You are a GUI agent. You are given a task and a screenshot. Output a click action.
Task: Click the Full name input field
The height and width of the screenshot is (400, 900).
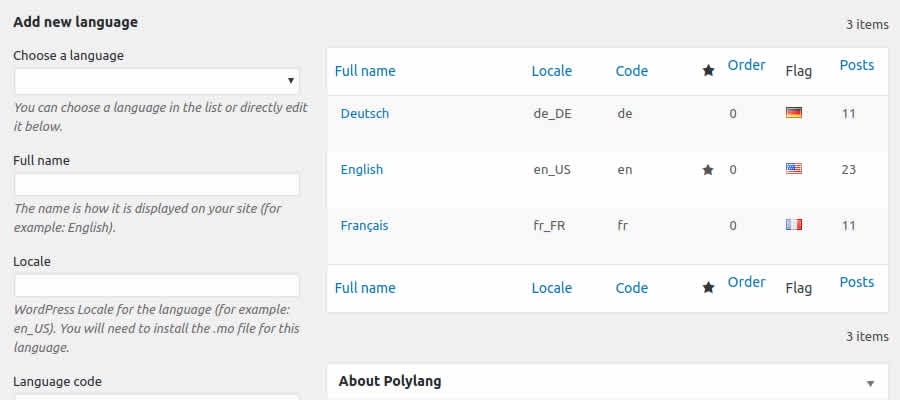point(157,185)
